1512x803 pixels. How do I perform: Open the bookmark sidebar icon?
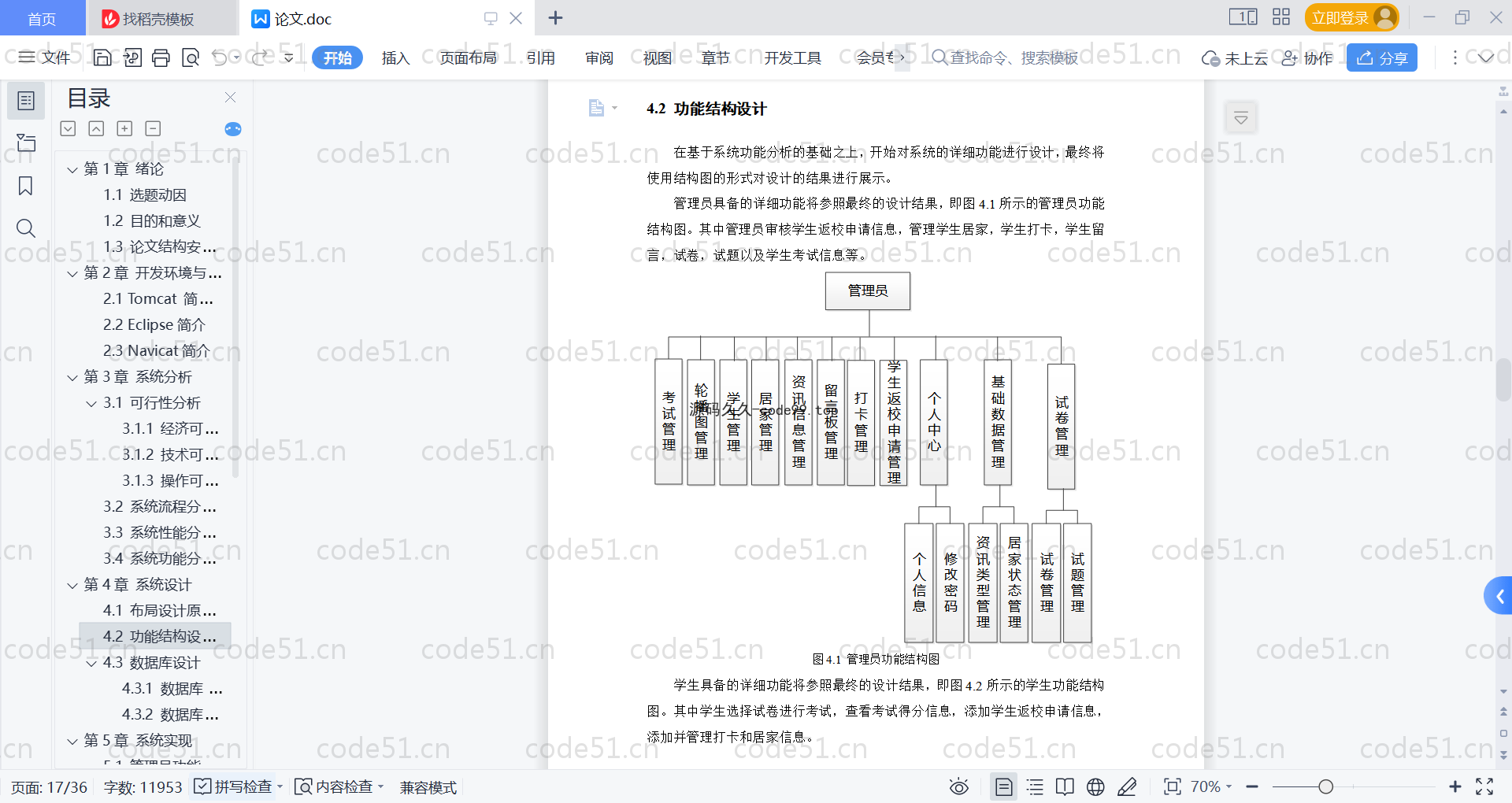coord(26,186)
